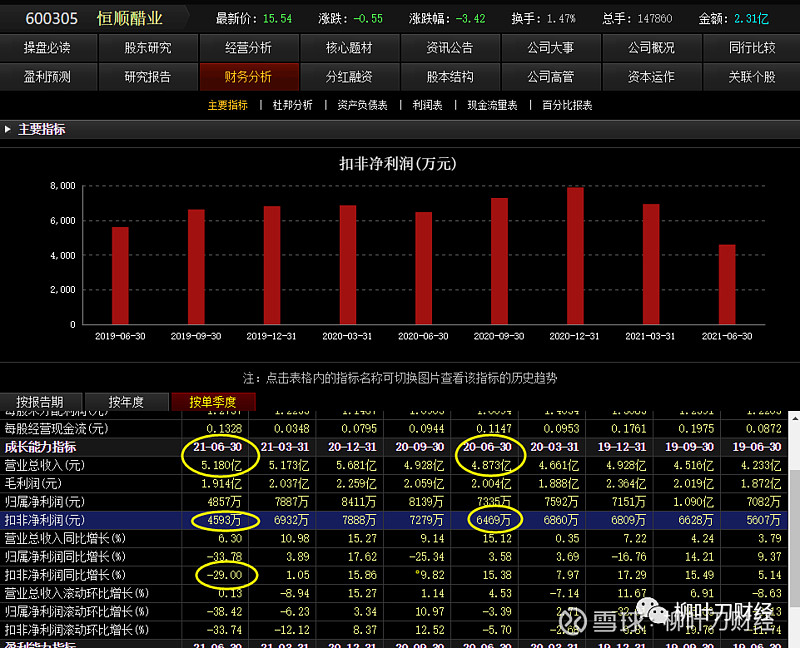The image size is (800, 648).
Task: Select the 按单季度 table view
Action: [x=213, y=402]
